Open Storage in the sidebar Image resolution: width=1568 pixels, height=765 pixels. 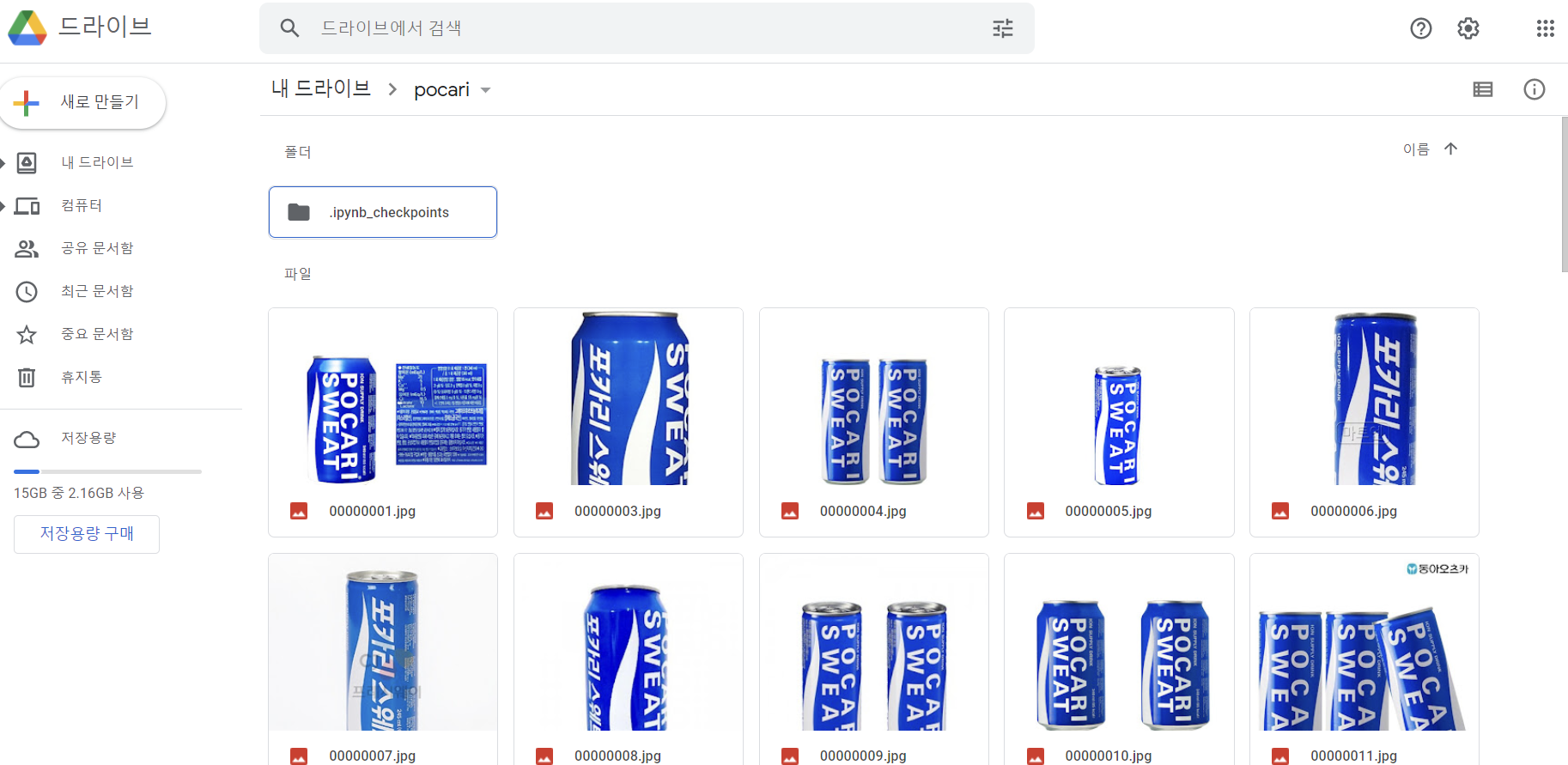[88, 438]
